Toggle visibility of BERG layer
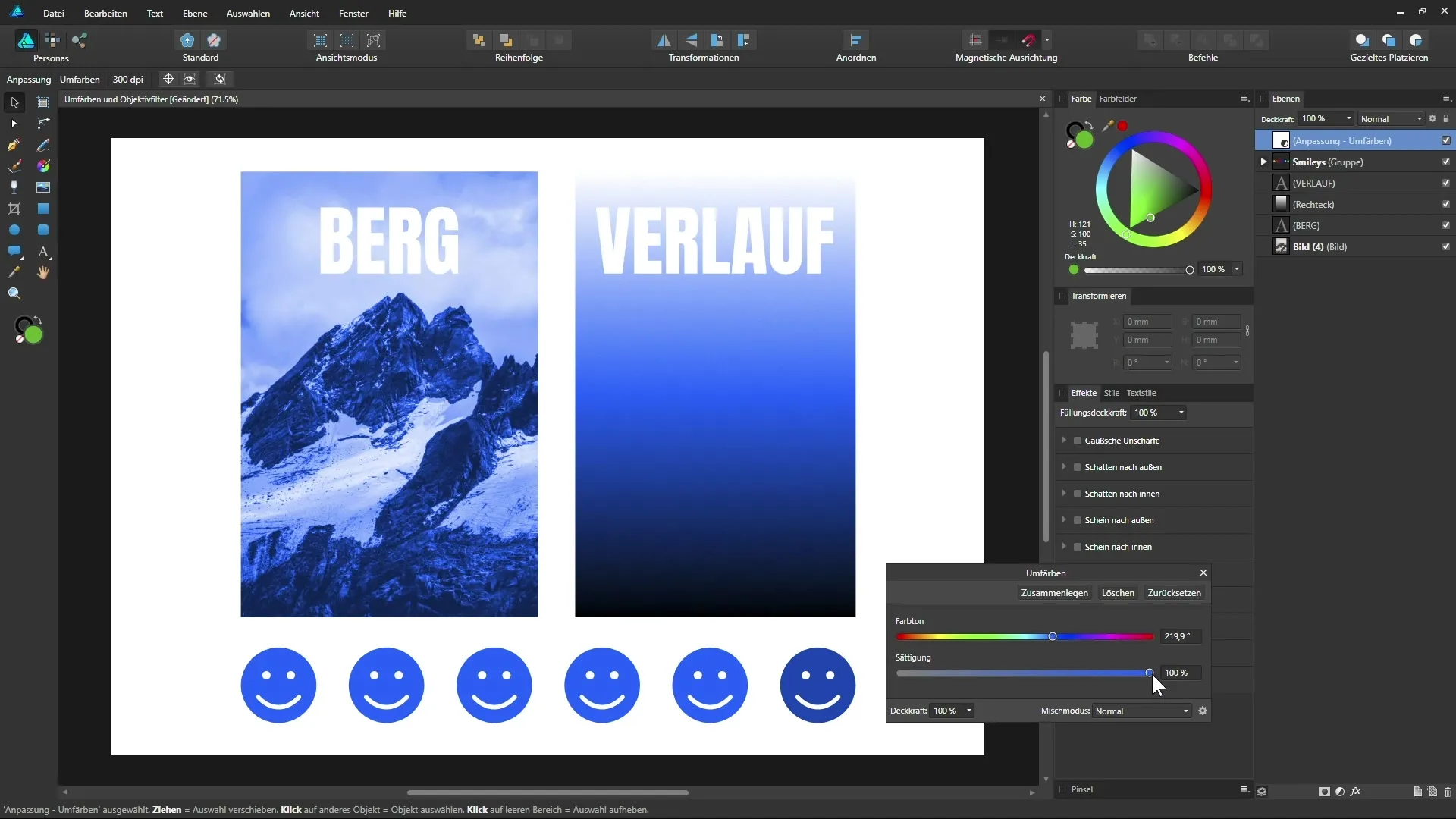Screen dimensions: 1456x819 tap(1445, 226)
